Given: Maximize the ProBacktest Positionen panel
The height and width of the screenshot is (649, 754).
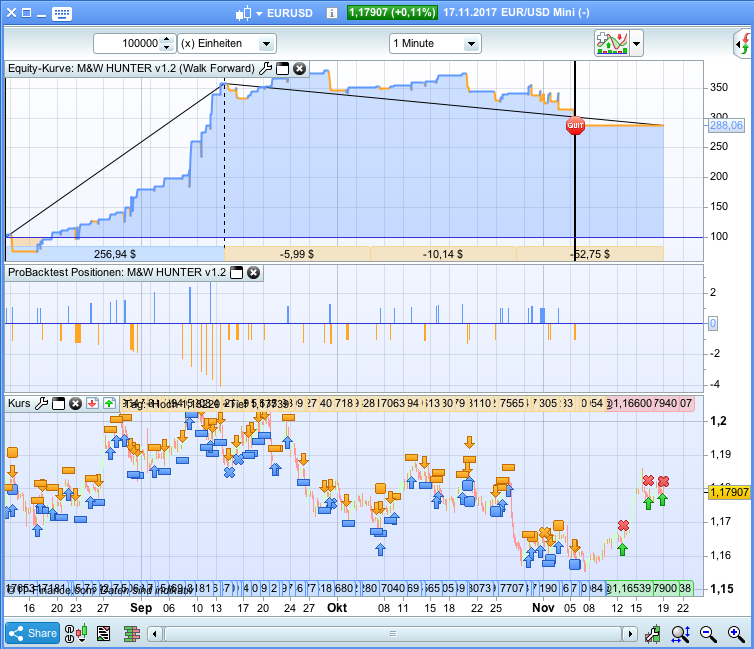Looking at the screenshot, I should (x=237, y=272).
